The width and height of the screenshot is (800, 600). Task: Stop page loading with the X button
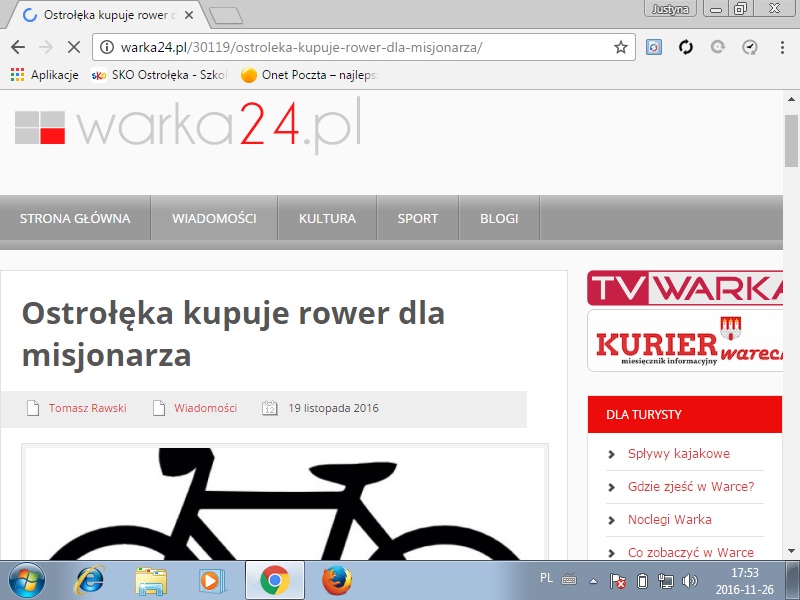point(74,47)
